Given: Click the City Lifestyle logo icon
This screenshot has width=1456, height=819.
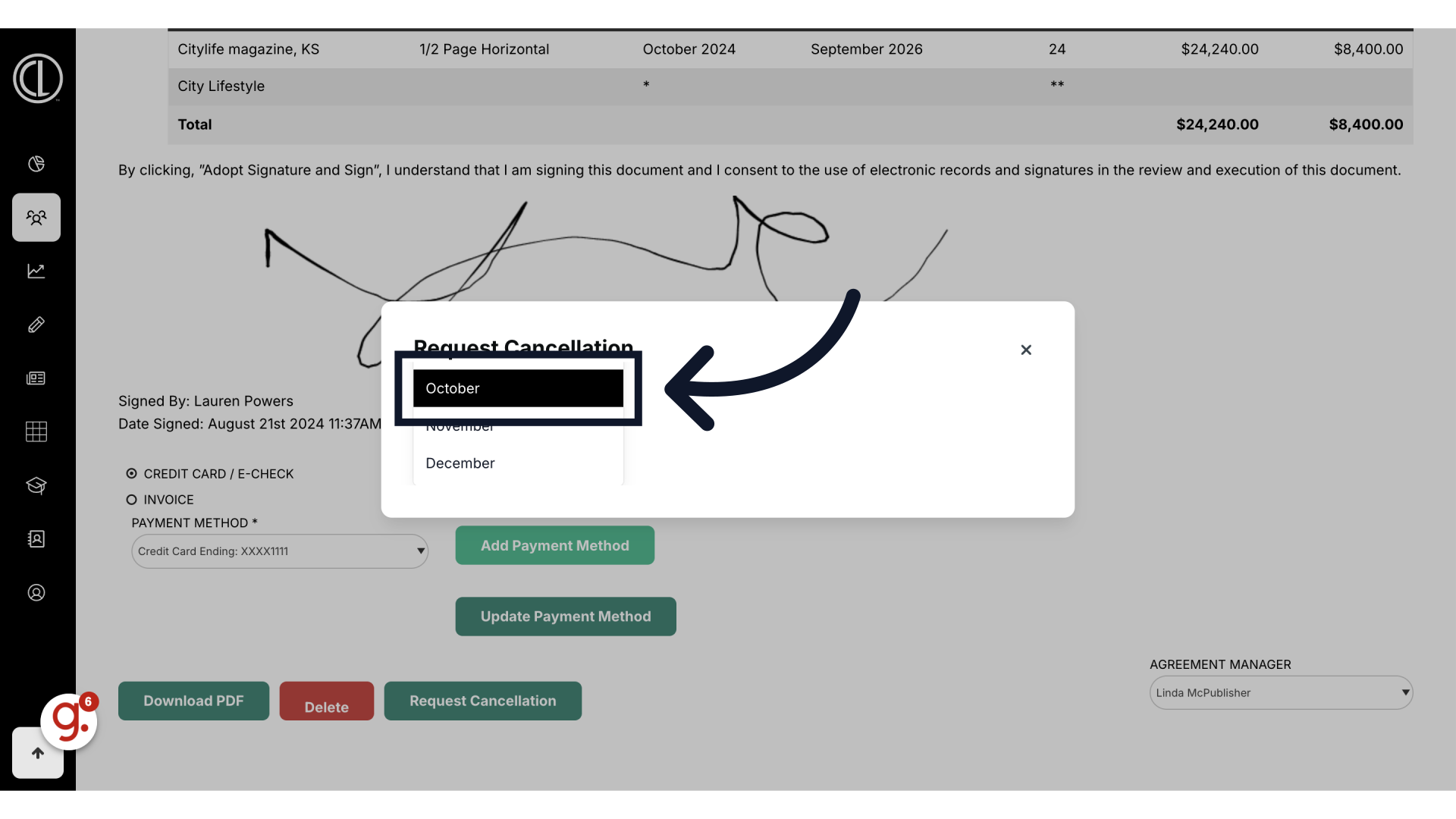Looking at the screenshot, I should point(37,78).
